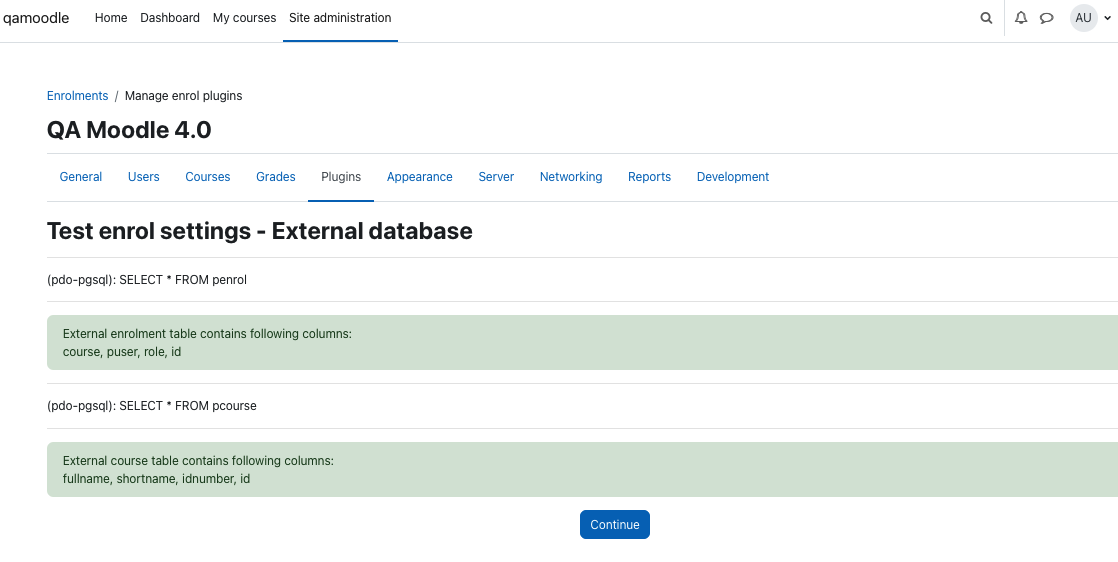The height and width of the screenshot is (562, 1118).
Task: Click the QA Moodle 4.0 heading
Action: [x=129, y=130]
